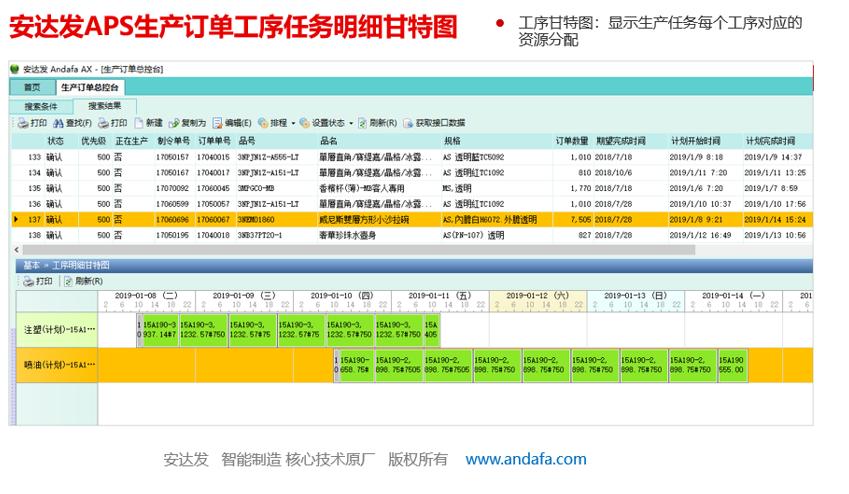Open the 排程 dropdown arrow
The width and height of the screenshot is (849, 494).
click(293, 124)
